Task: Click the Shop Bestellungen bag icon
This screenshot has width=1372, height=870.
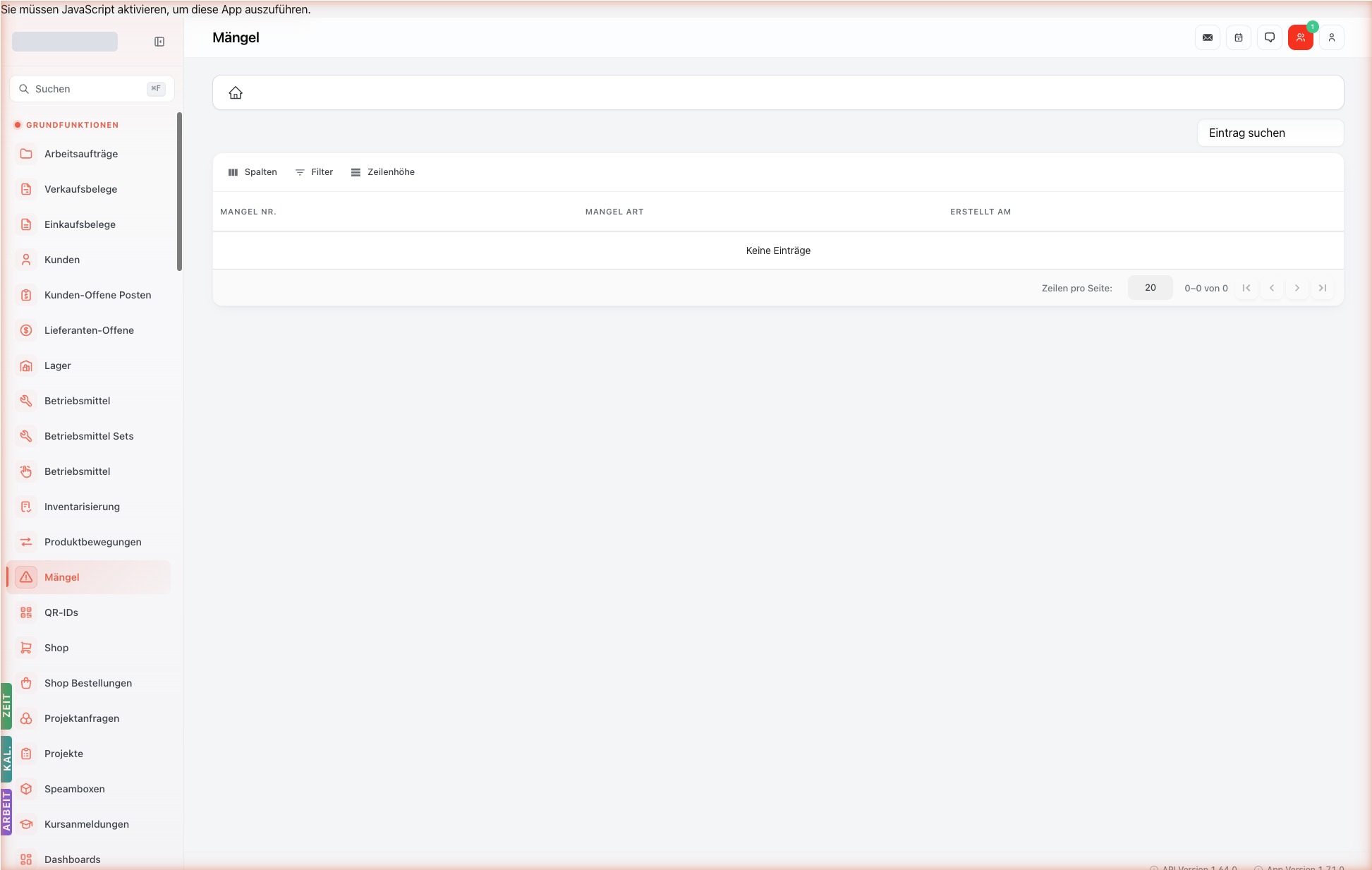Action: [x=26, y=683]
